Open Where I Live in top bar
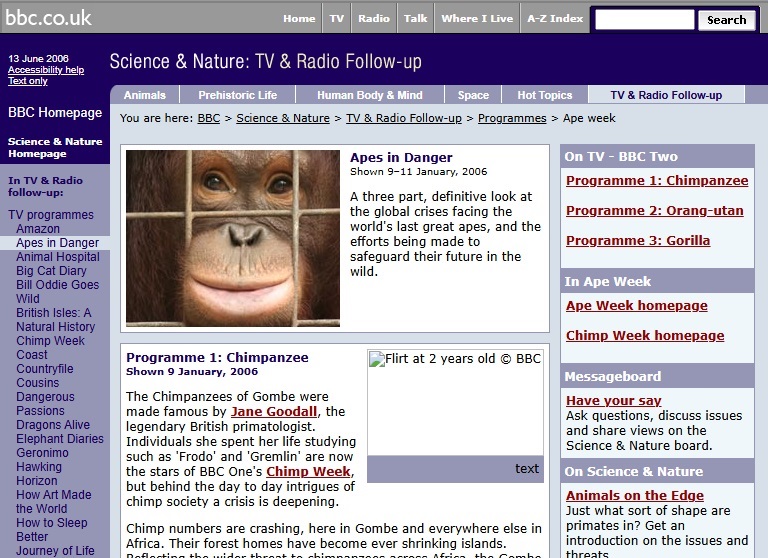 click(x=477, y=19)
